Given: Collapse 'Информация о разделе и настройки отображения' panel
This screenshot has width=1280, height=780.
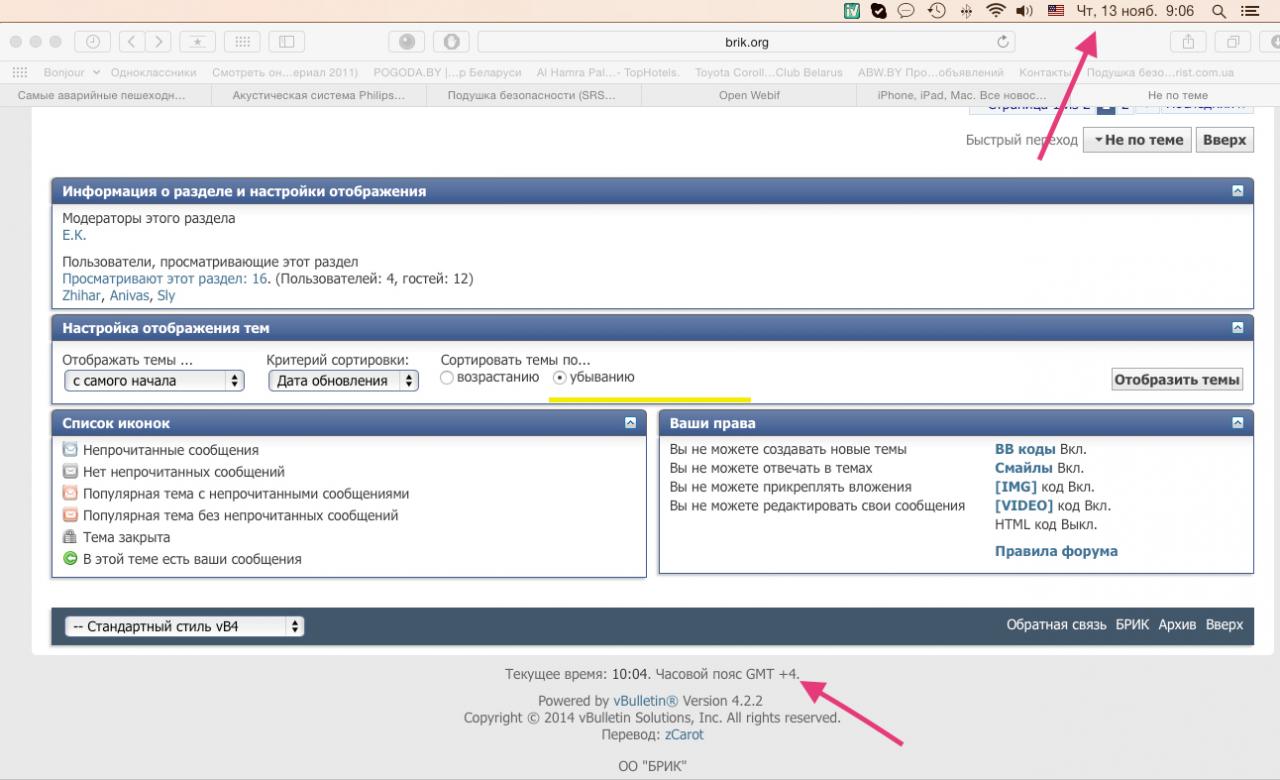Looking at the screenshot, I should 1237,190.
